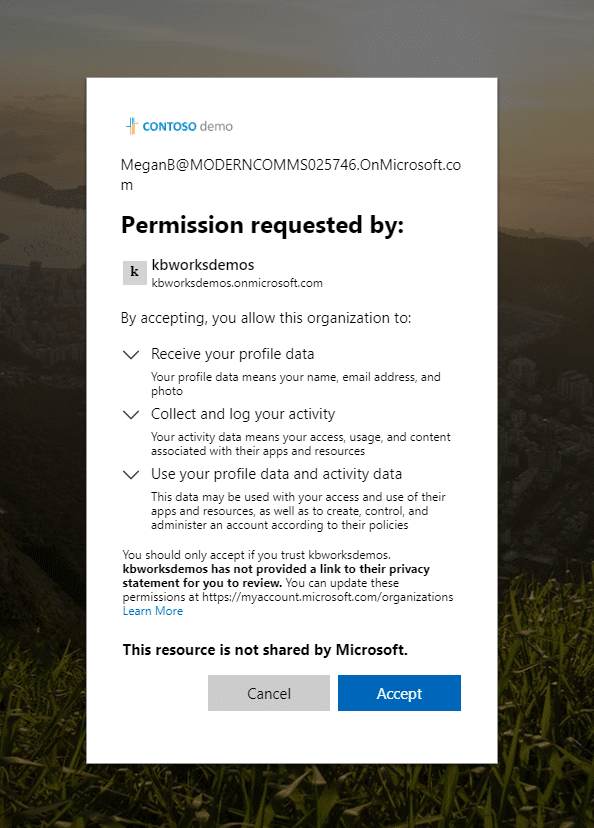The height and width of the screenshot is (828, 594).
Task: Open the Learn More link
Action: coord(153,611)
